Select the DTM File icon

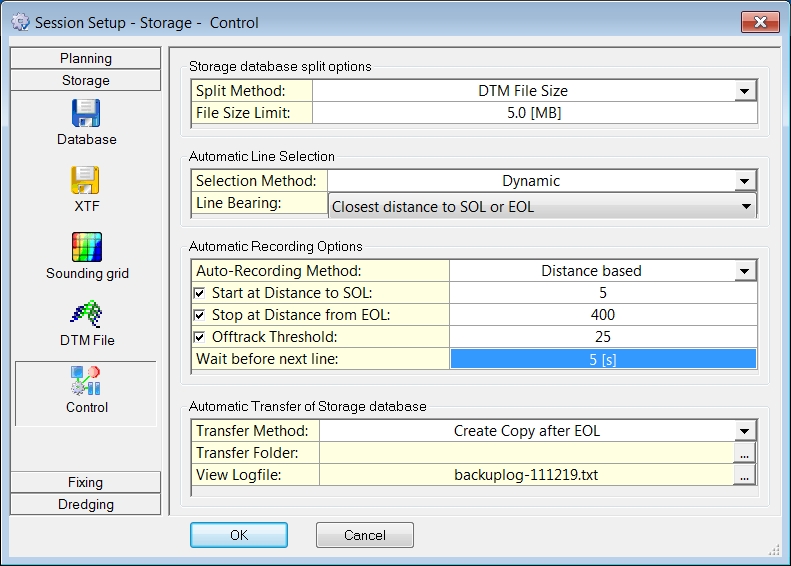pyautogui.click(x=86, y=314)
